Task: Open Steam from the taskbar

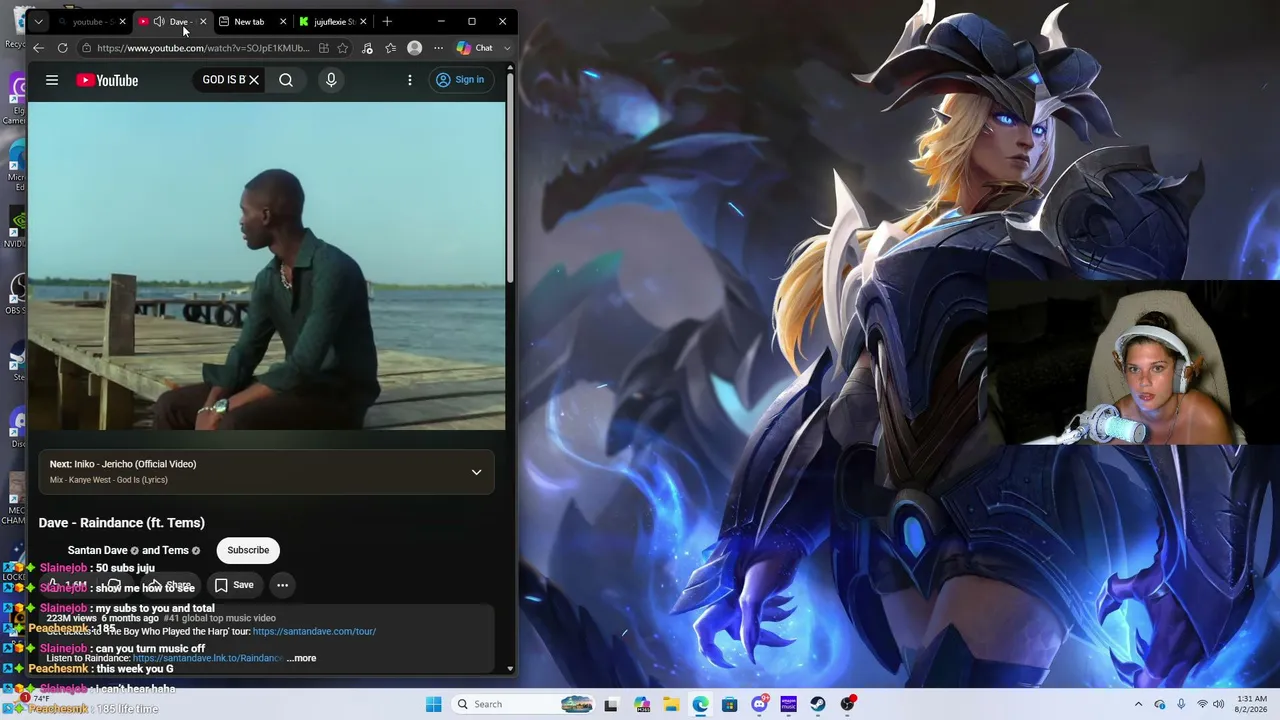Action: tap(818, 704)
